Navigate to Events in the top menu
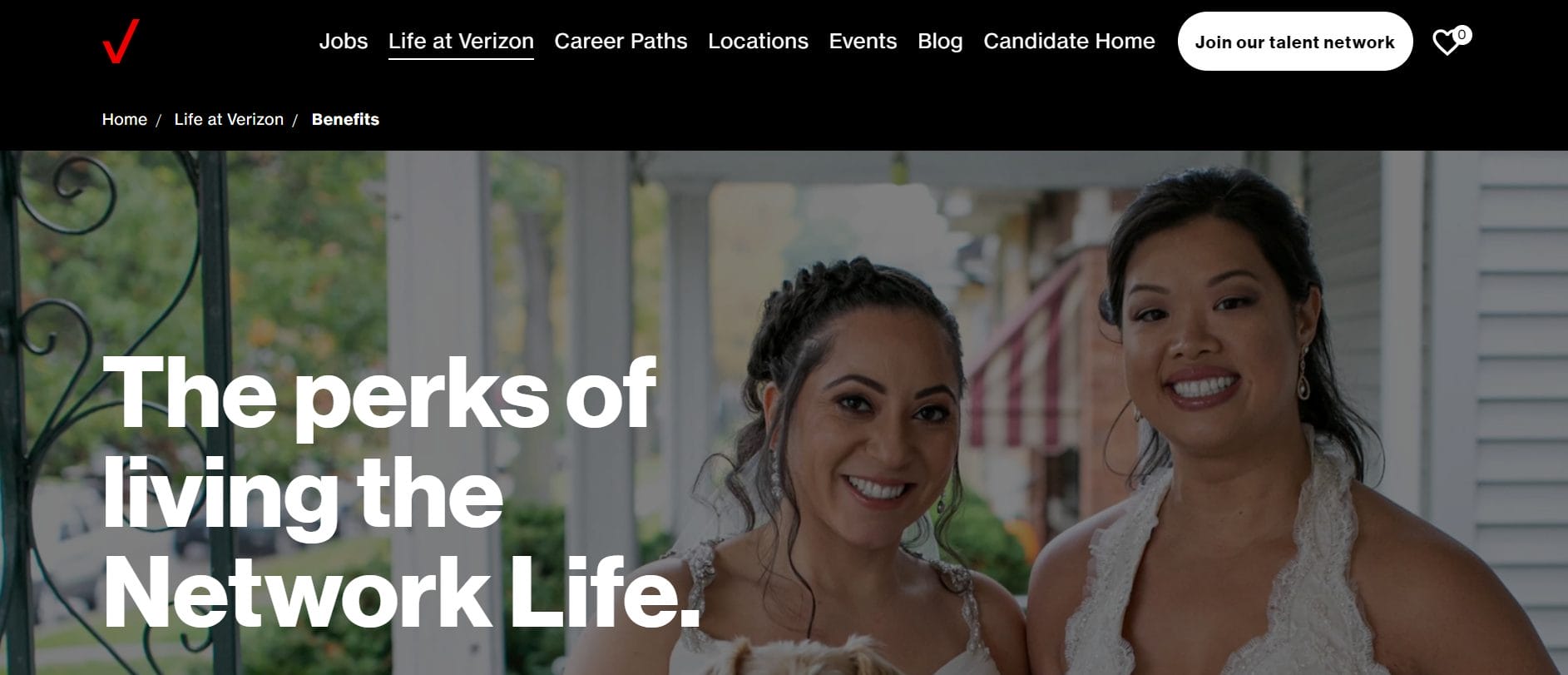The width and height of the screenshot is (1568, 675). click(x=863, y=41)
